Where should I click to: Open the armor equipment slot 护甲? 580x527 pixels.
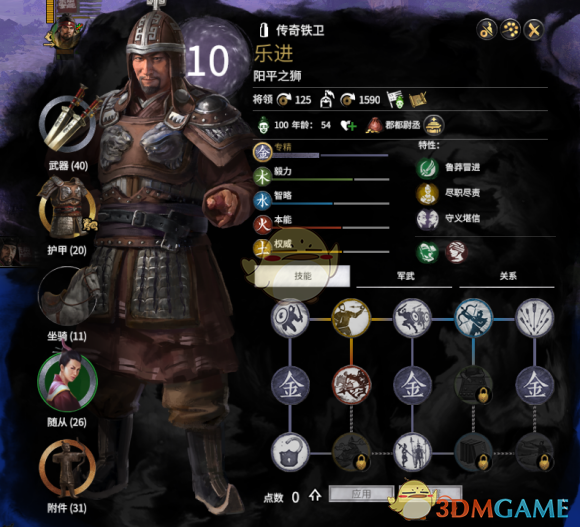click(67, 209)
